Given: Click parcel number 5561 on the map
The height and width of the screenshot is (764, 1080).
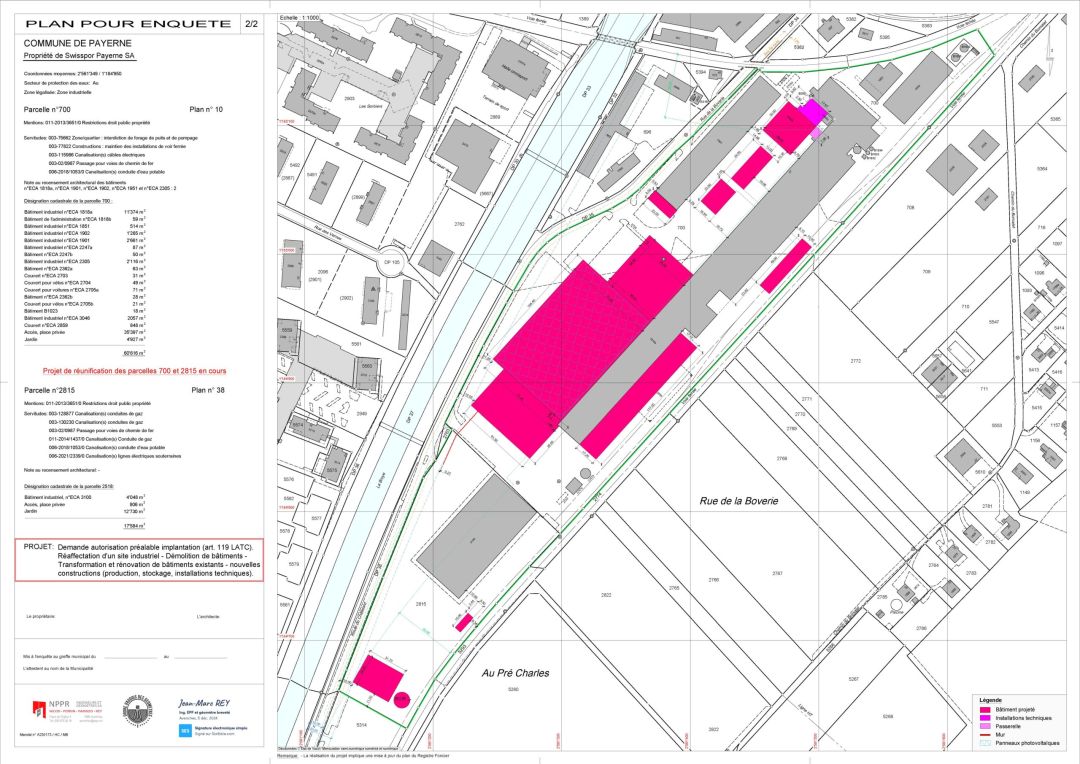Looking at the screenshot, I should (x=356, y=344).
